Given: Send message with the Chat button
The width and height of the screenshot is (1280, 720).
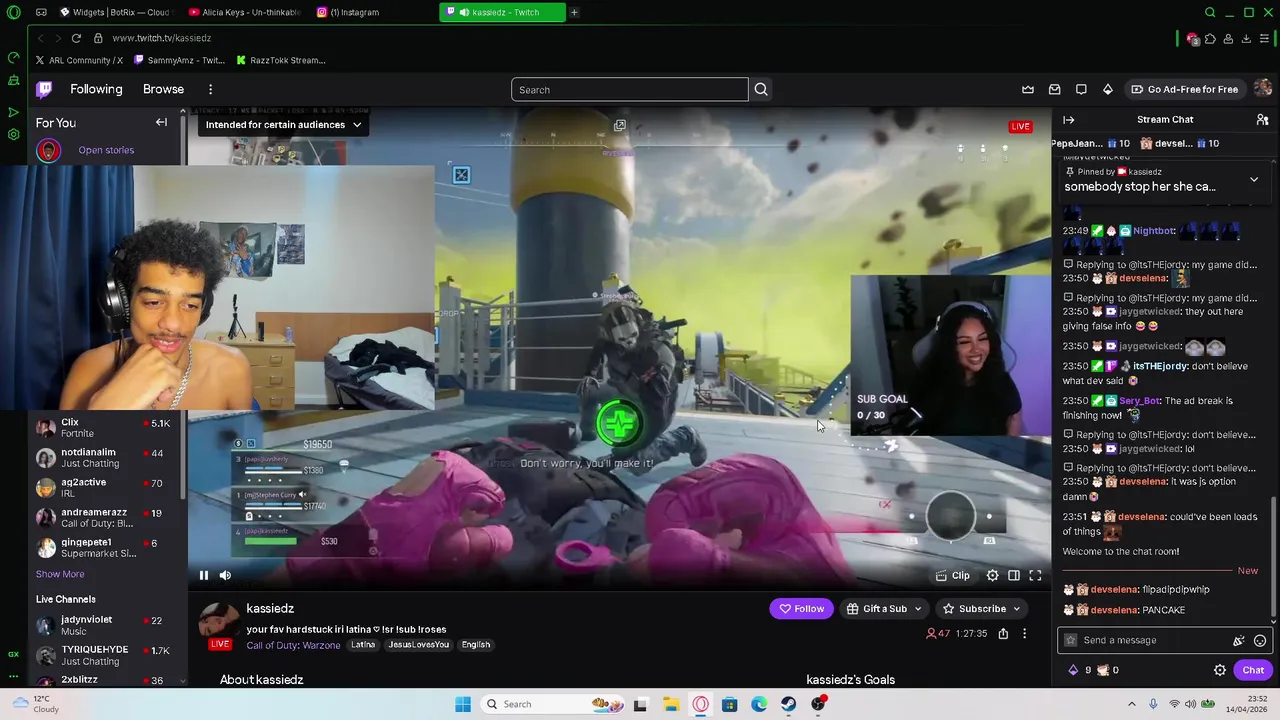Looking at the screenshot, I should 1253,670.
